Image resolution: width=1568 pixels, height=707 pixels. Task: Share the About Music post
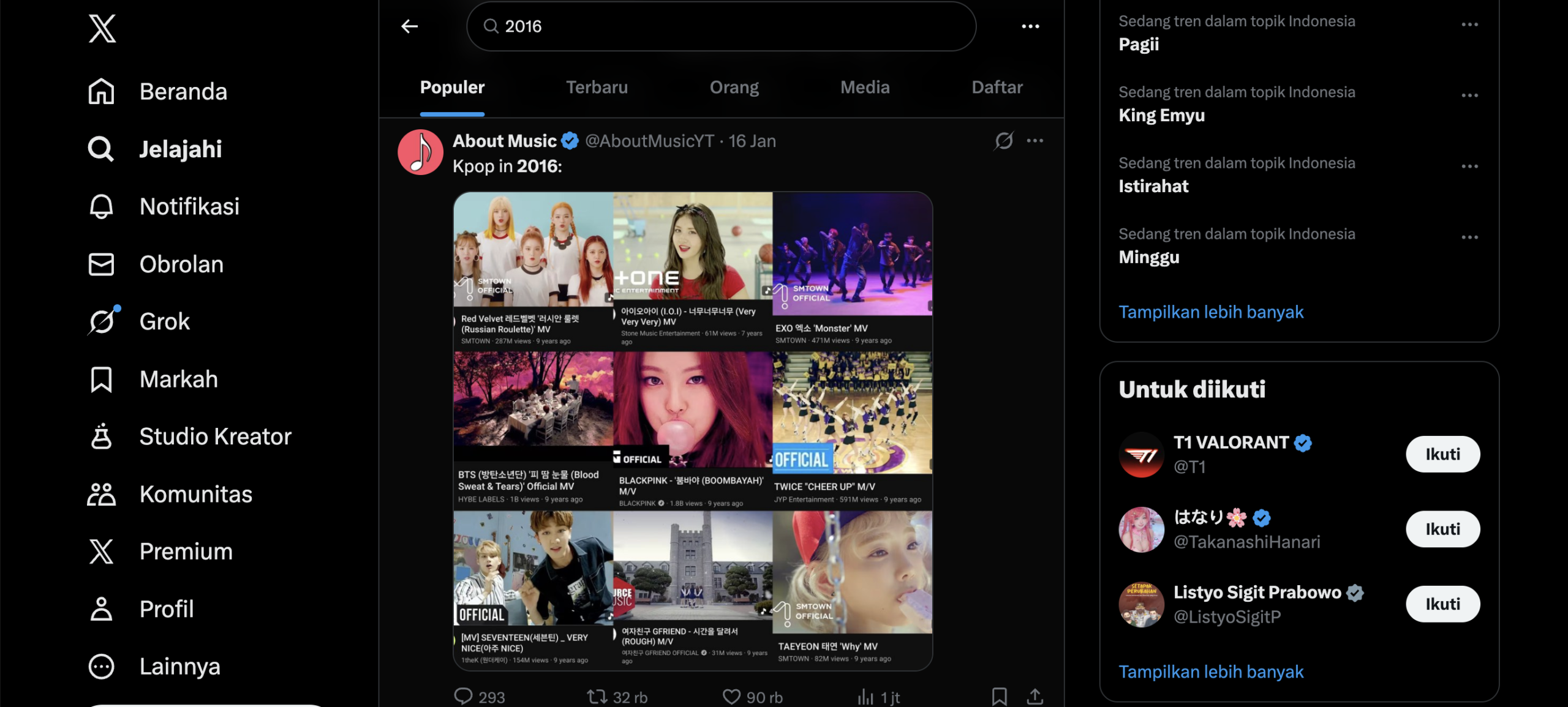pos(1035,697)
